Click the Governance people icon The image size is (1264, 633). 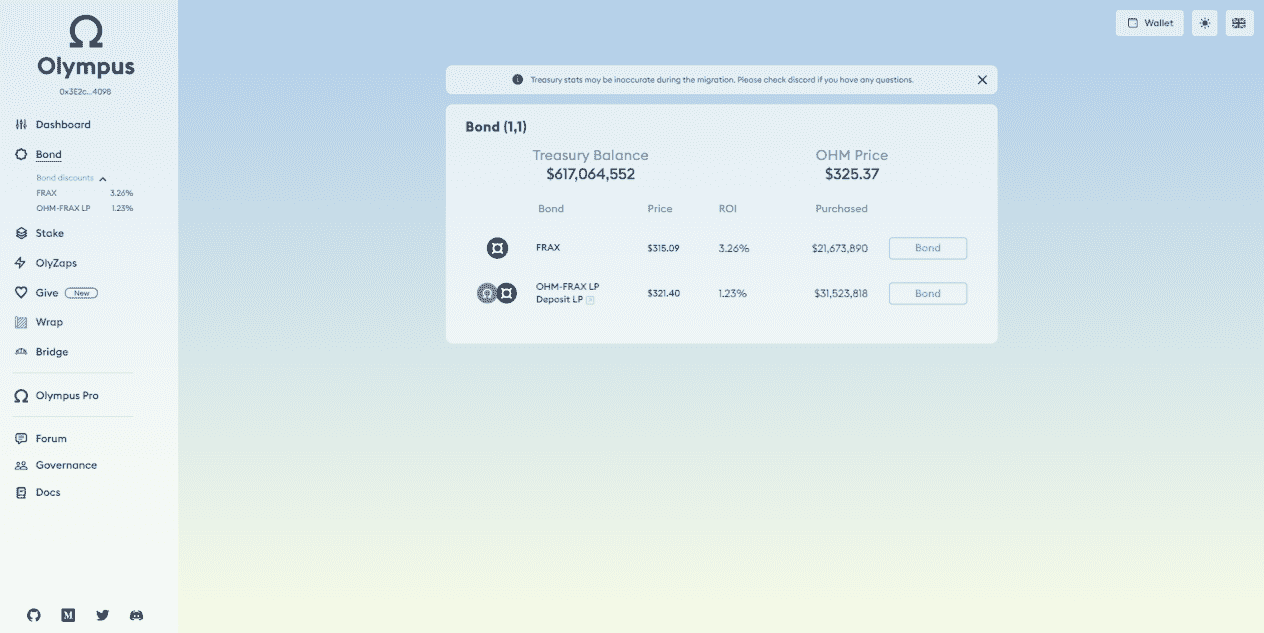[x=21, y=466]
